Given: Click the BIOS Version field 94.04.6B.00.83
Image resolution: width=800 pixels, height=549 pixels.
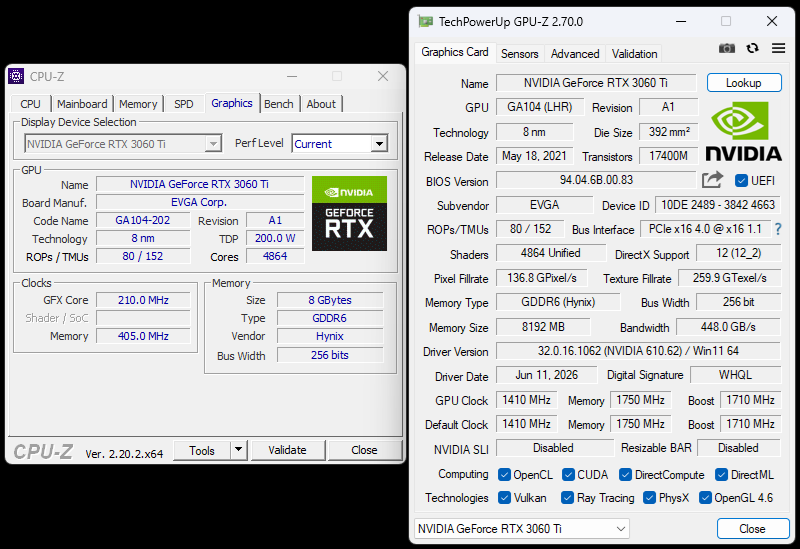Looking at the screenshot, I should tap(596, 180).
